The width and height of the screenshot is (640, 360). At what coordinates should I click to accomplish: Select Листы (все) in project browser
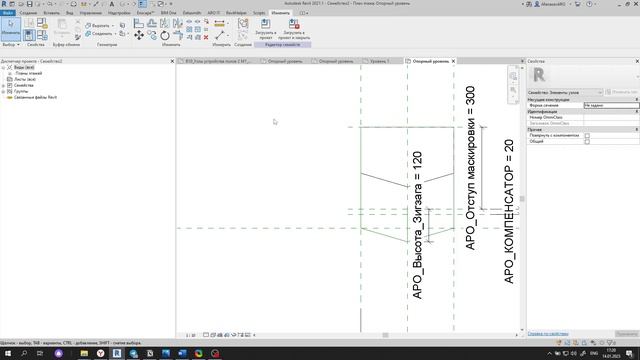(24, 80)
